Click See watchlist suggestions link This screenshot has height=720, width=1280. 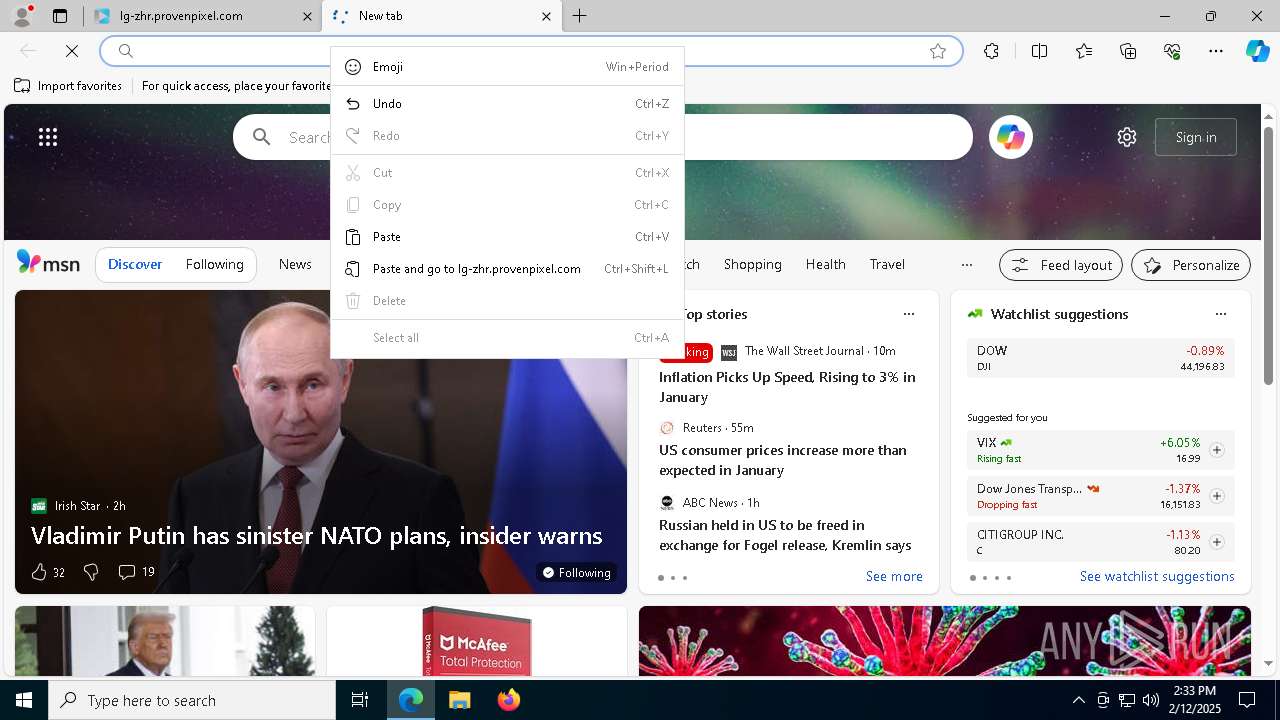click(x=1157, y=577)
